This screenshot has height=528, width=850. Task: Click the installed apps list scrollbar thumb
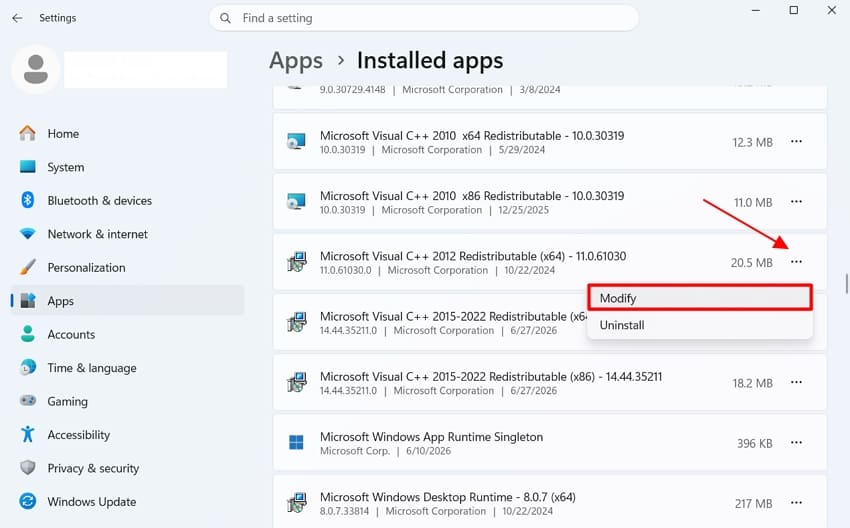tap(846, 284)
